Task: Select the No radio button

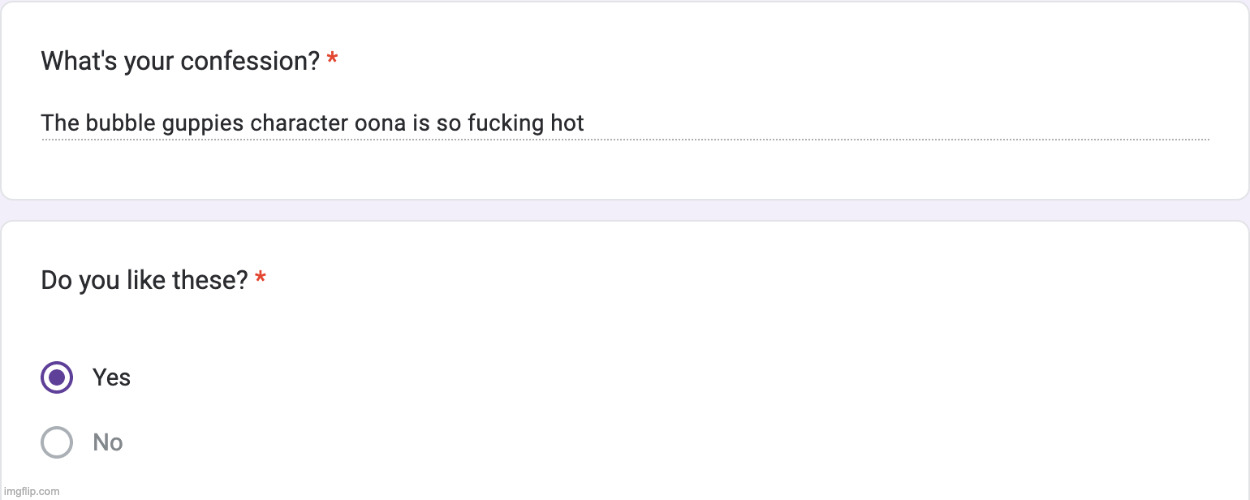Action: point(57,442)
